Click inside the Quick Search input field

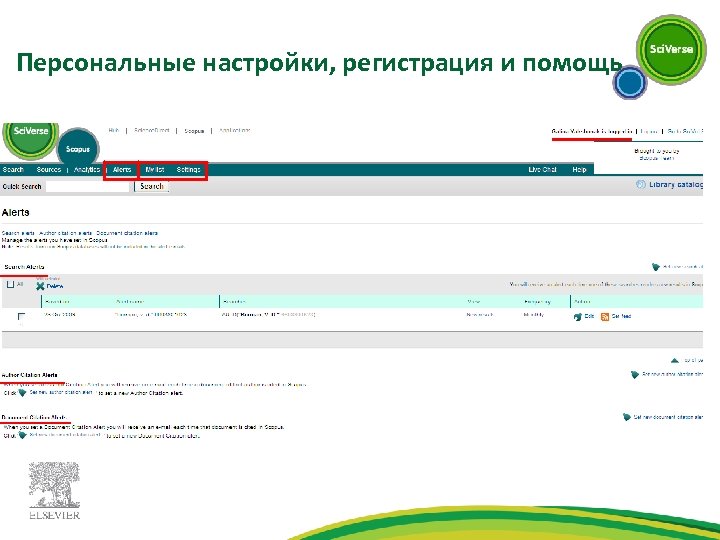[x=87, y=186]
